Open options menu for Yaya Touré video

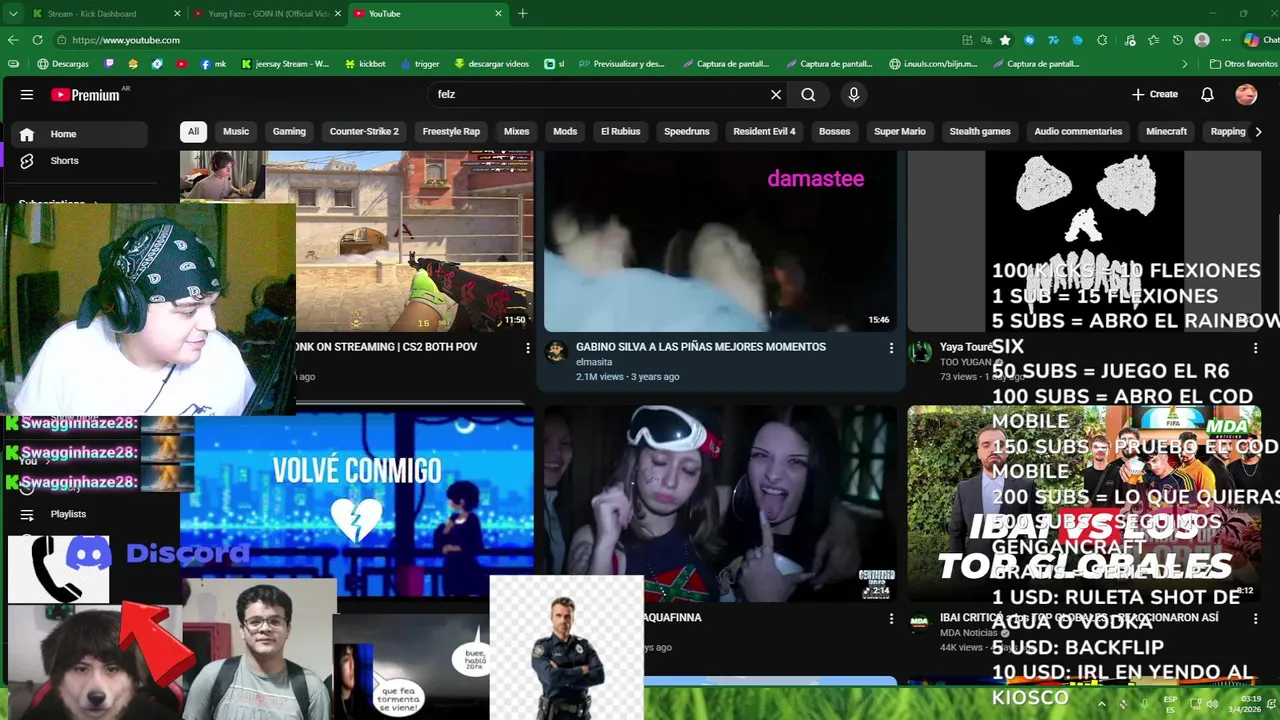coord(1255,348)
